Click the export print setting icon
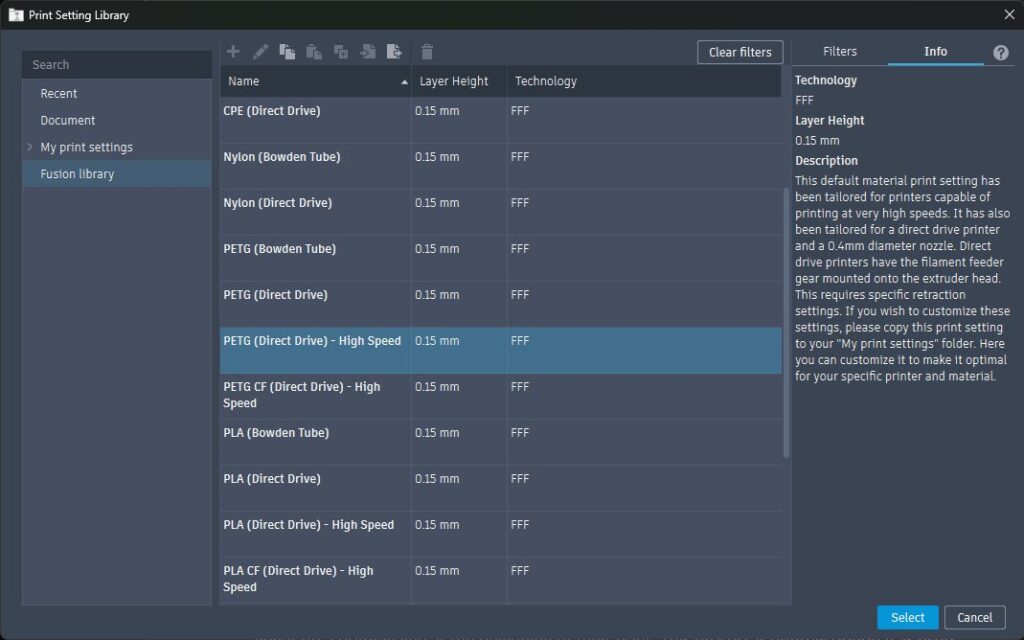Viewport: 1024px width, 640px height. click(394, 52)
